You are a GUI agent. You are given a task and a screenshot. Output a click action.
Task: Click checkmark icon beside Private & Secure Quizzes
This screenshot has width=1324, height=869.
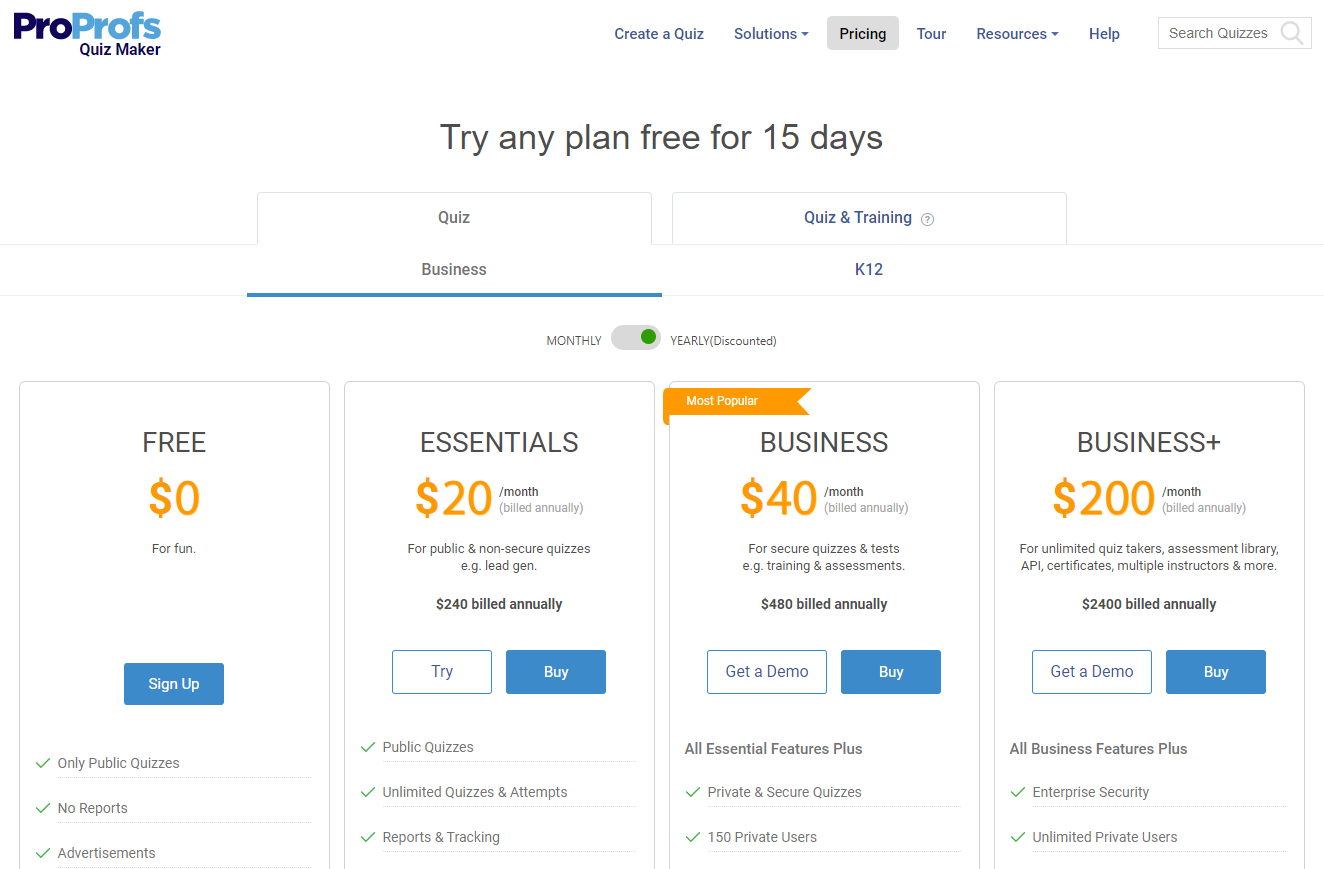(x=693, y=792)
